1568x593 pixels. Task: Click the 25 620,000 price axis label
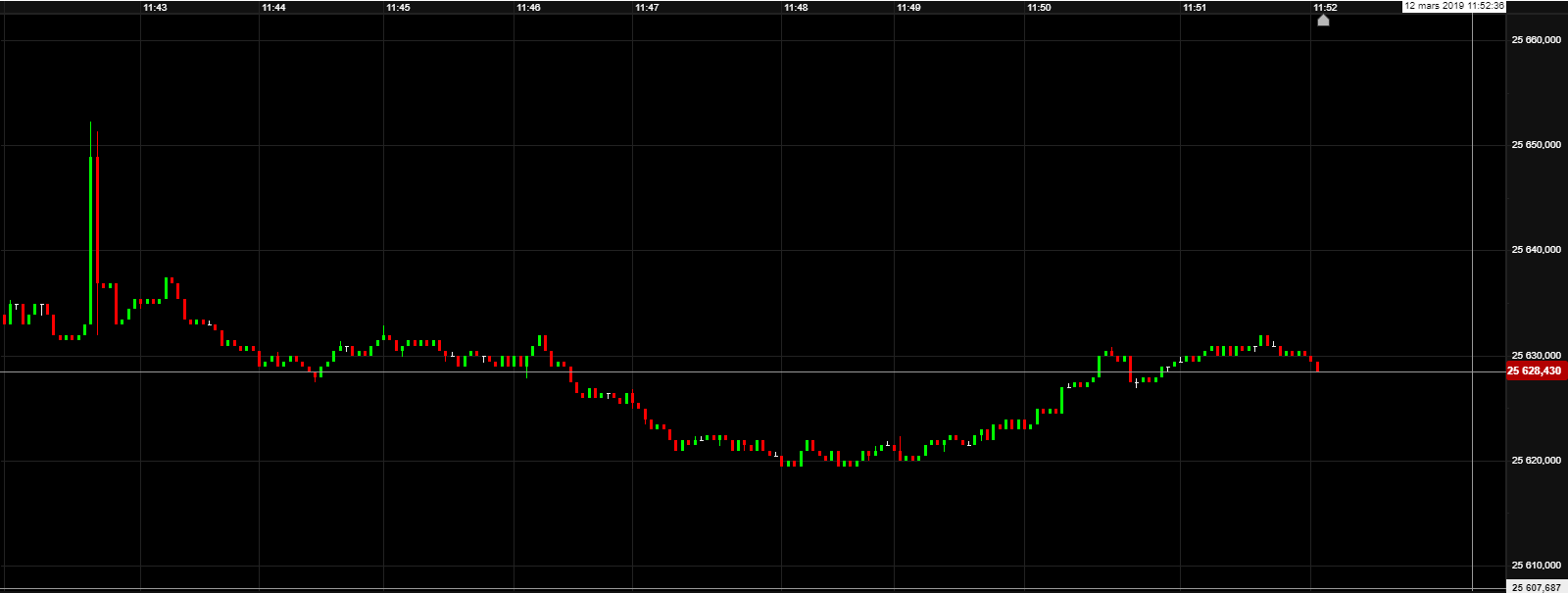[1536, 460]
